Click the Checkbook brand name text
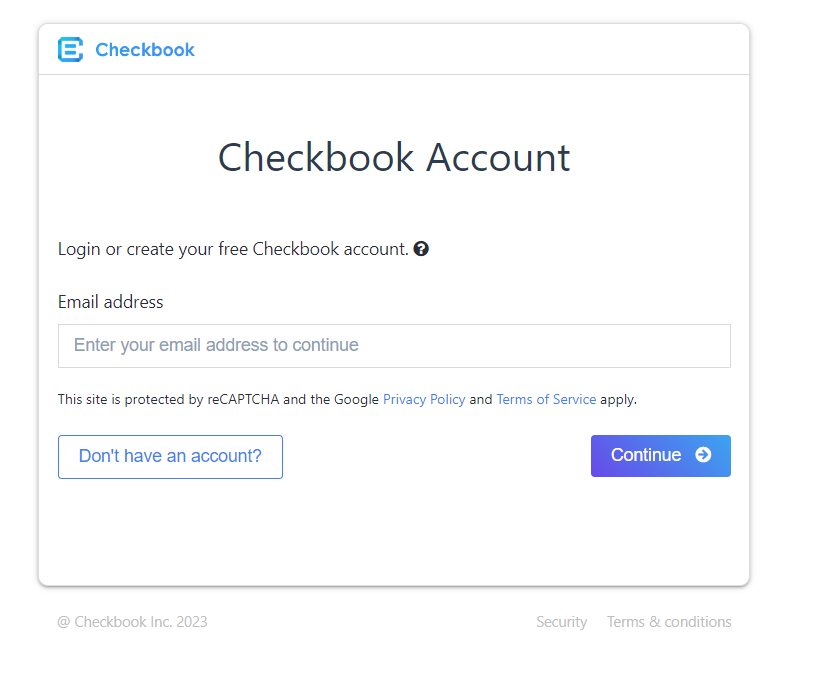The height and width of the screenshot is (677, 823). [x=145, y=49]
